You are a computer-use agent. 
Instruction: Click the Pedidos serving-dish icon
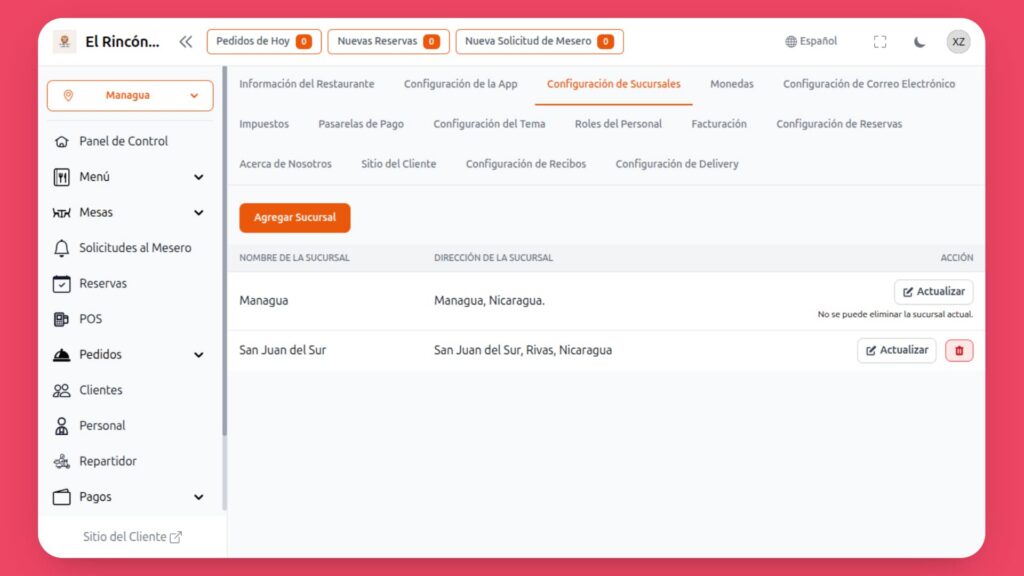61,355
